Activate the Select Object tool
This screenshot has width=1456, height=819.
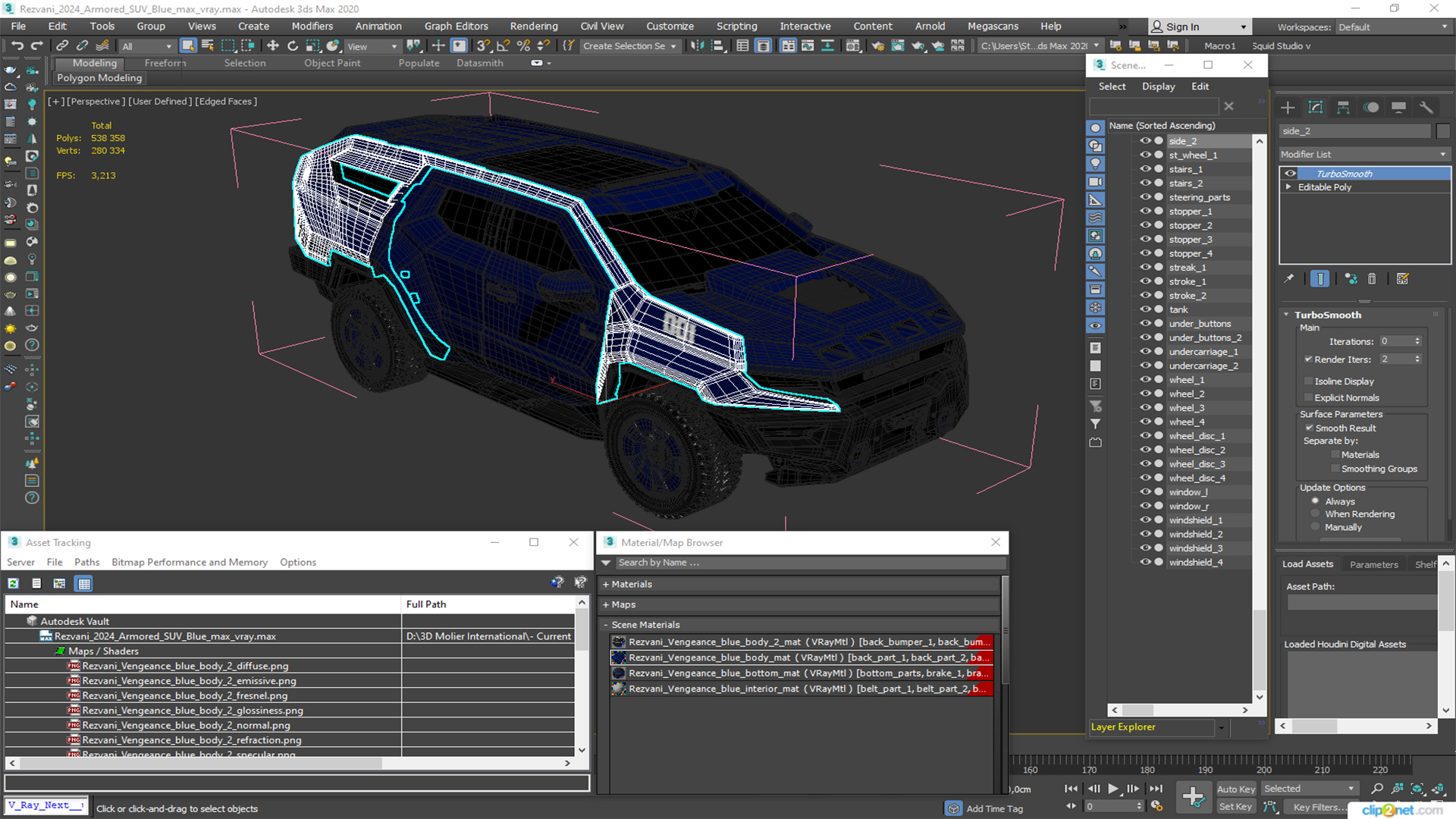click(188, 46)
